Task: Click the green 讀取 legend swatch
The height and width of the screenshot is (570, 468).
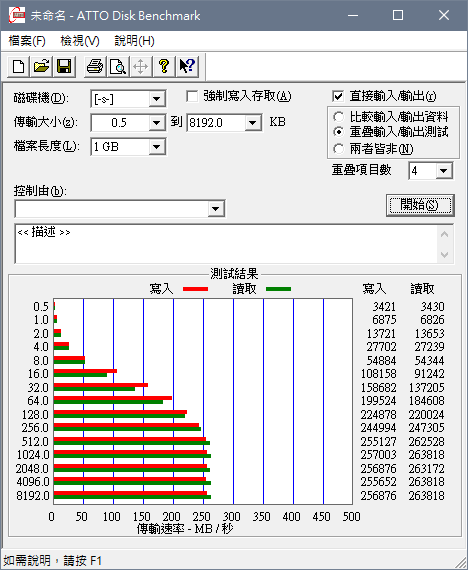Action: 279,289
